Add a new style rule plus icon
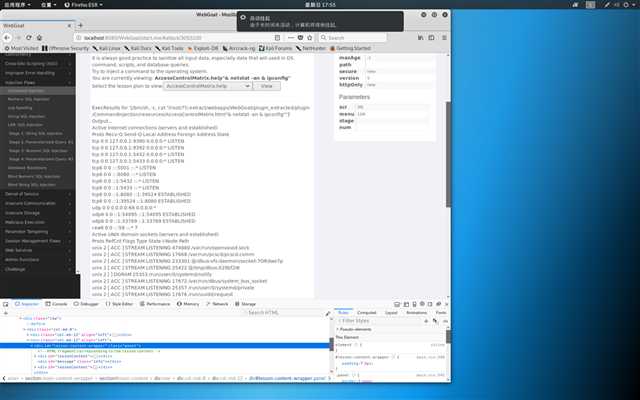Screen dimensions: 640x400 (x=426, y=321)
